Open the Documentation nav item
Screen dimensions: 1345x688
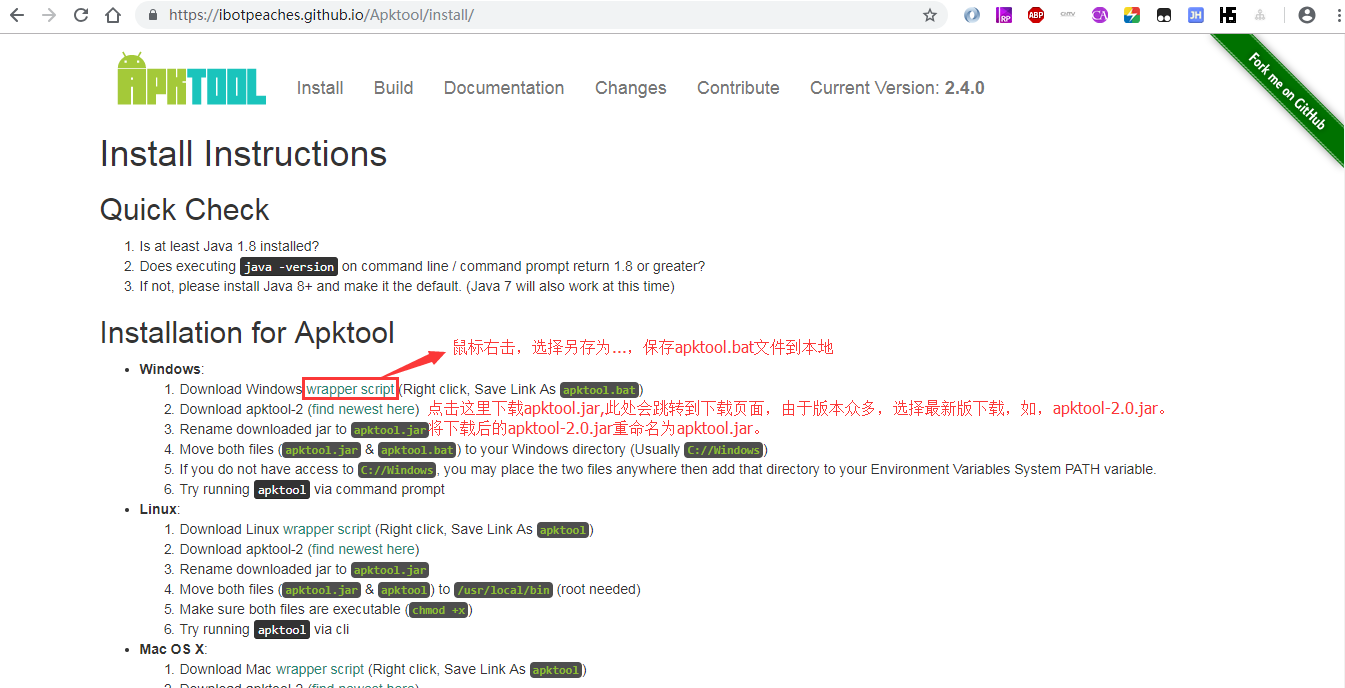tap(504, 88)
